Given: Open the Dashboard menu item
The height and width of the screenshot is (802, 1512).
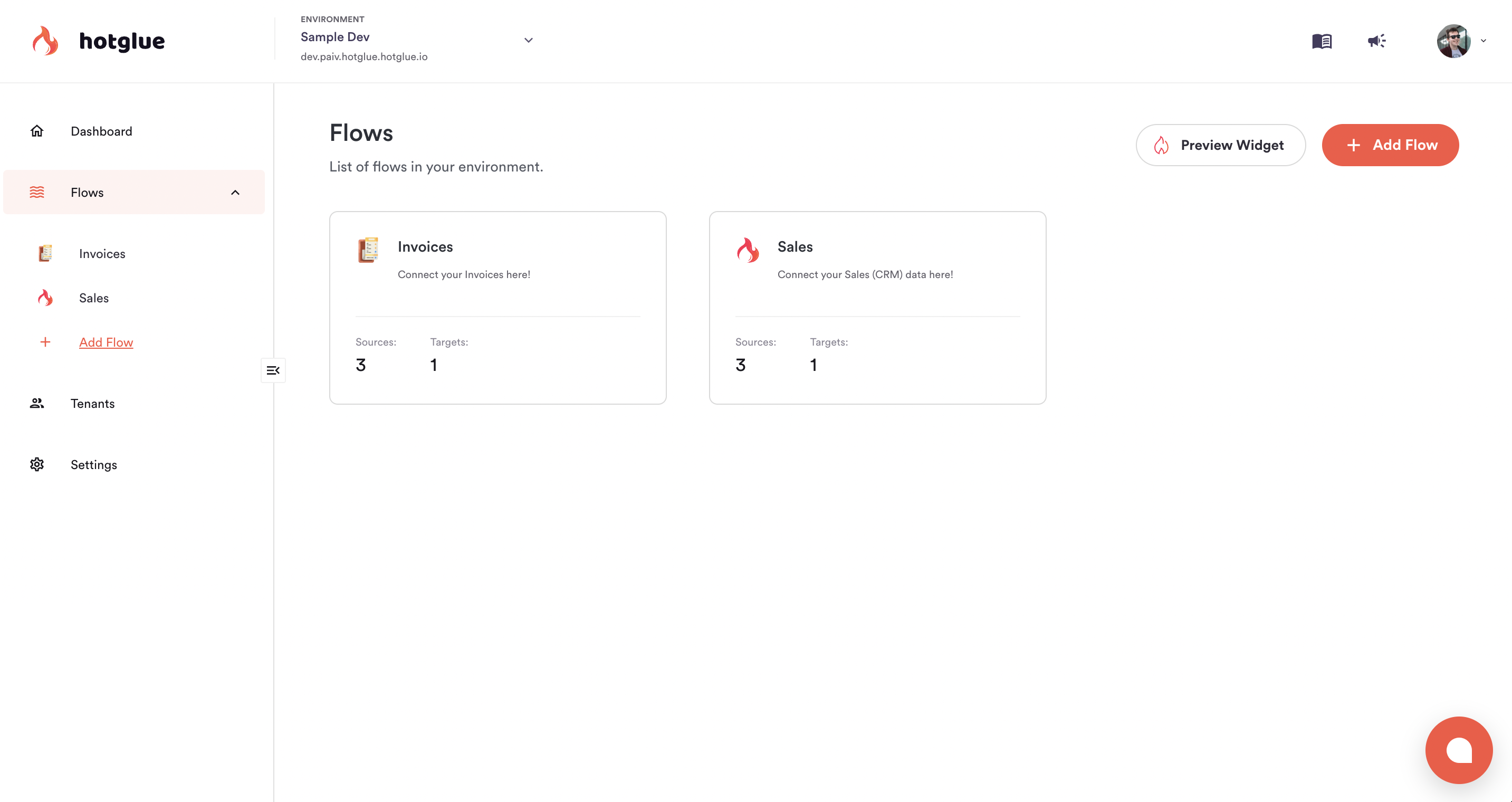Looking at the screenshot, I should 101,131.
